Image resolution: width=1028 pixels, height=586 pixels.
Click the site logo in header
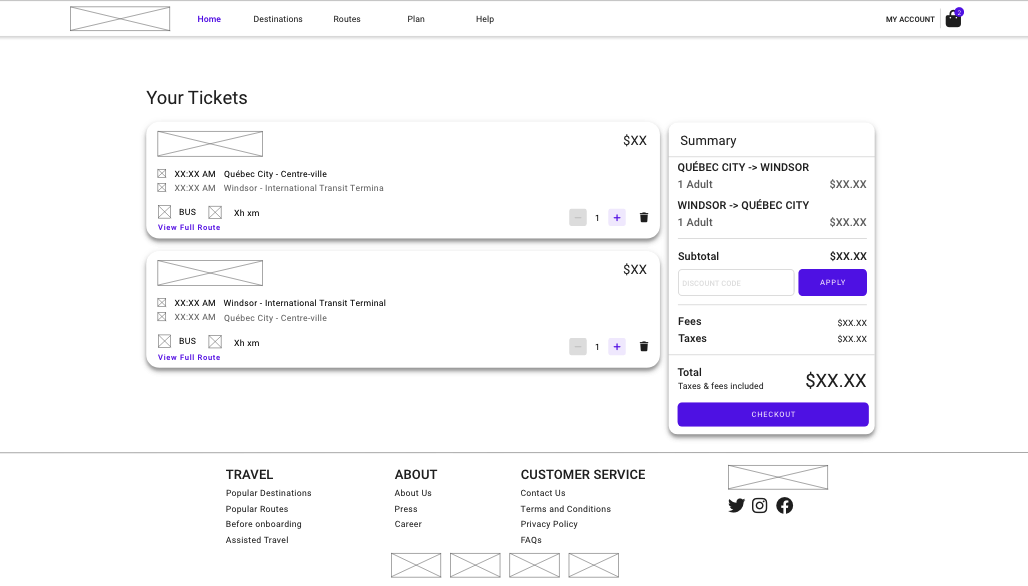click(x=120, y=19)
